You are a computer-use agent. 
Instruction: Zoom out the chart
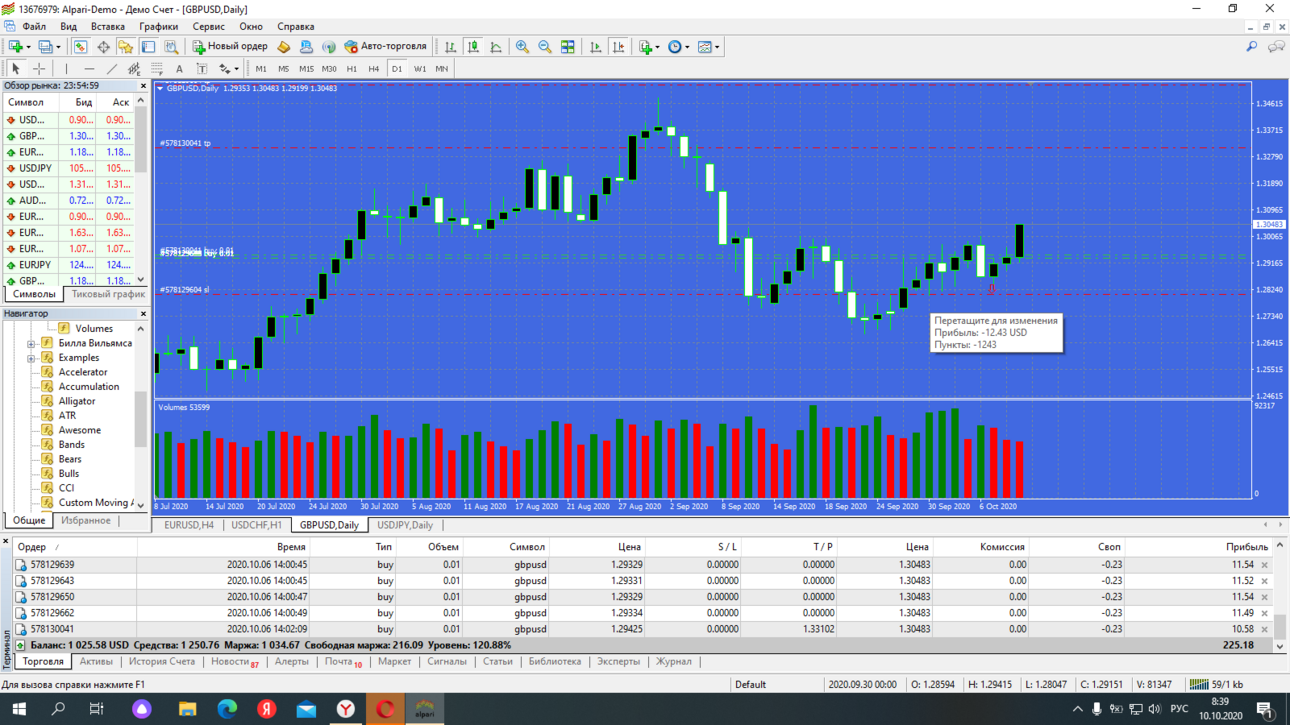click(x=545, y=47)
